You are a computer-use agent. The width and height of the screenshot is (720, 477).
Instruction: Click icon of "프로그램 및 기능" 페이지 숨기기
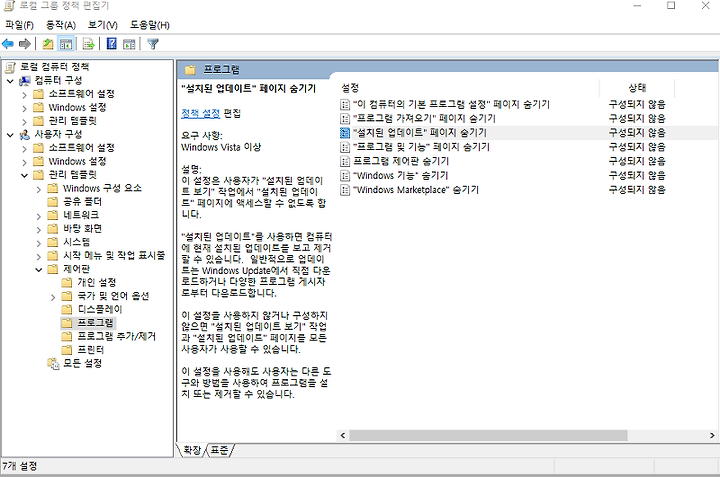345,147
